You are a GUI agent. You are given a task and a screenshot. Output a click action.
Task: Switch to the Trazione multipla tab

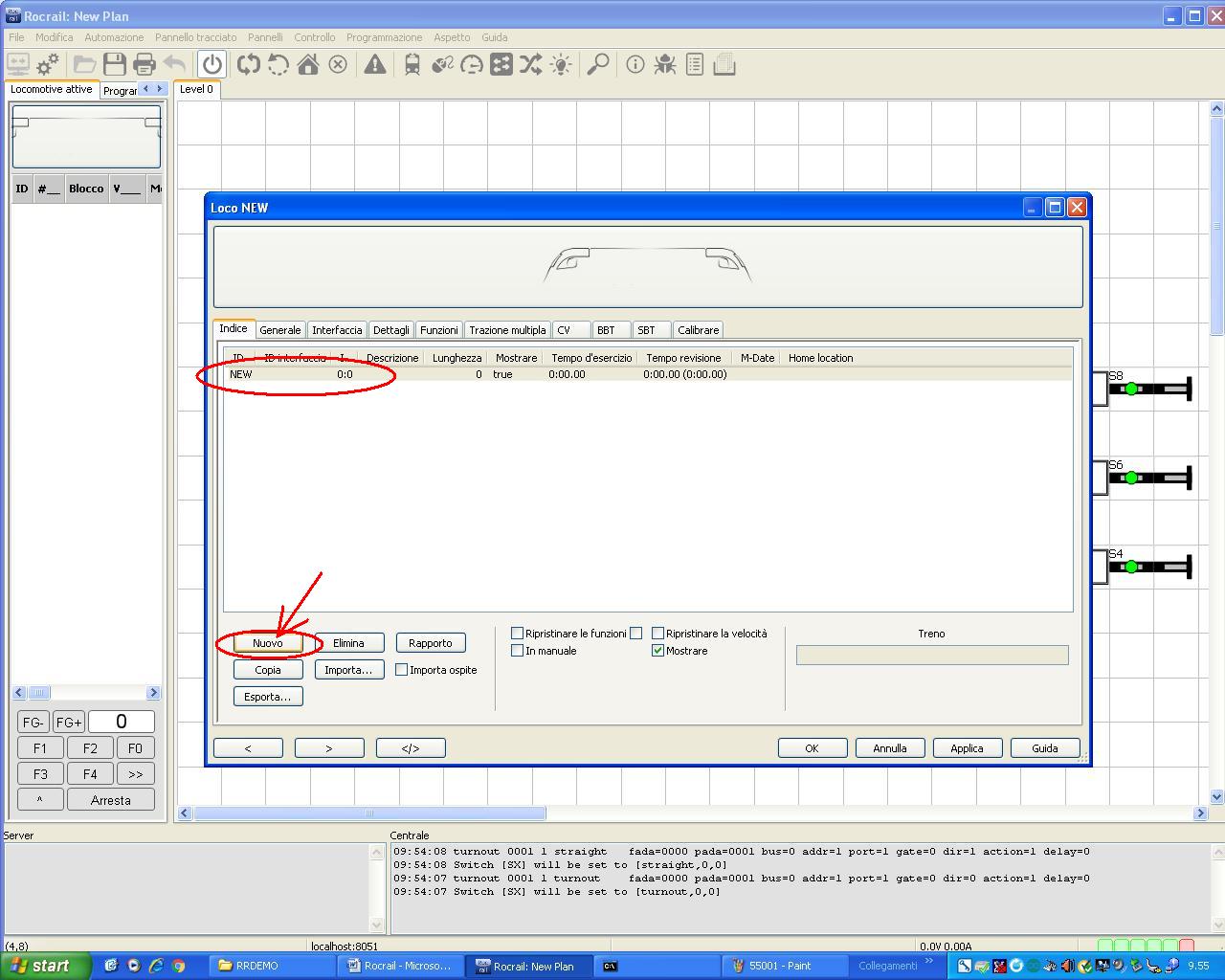507,330
